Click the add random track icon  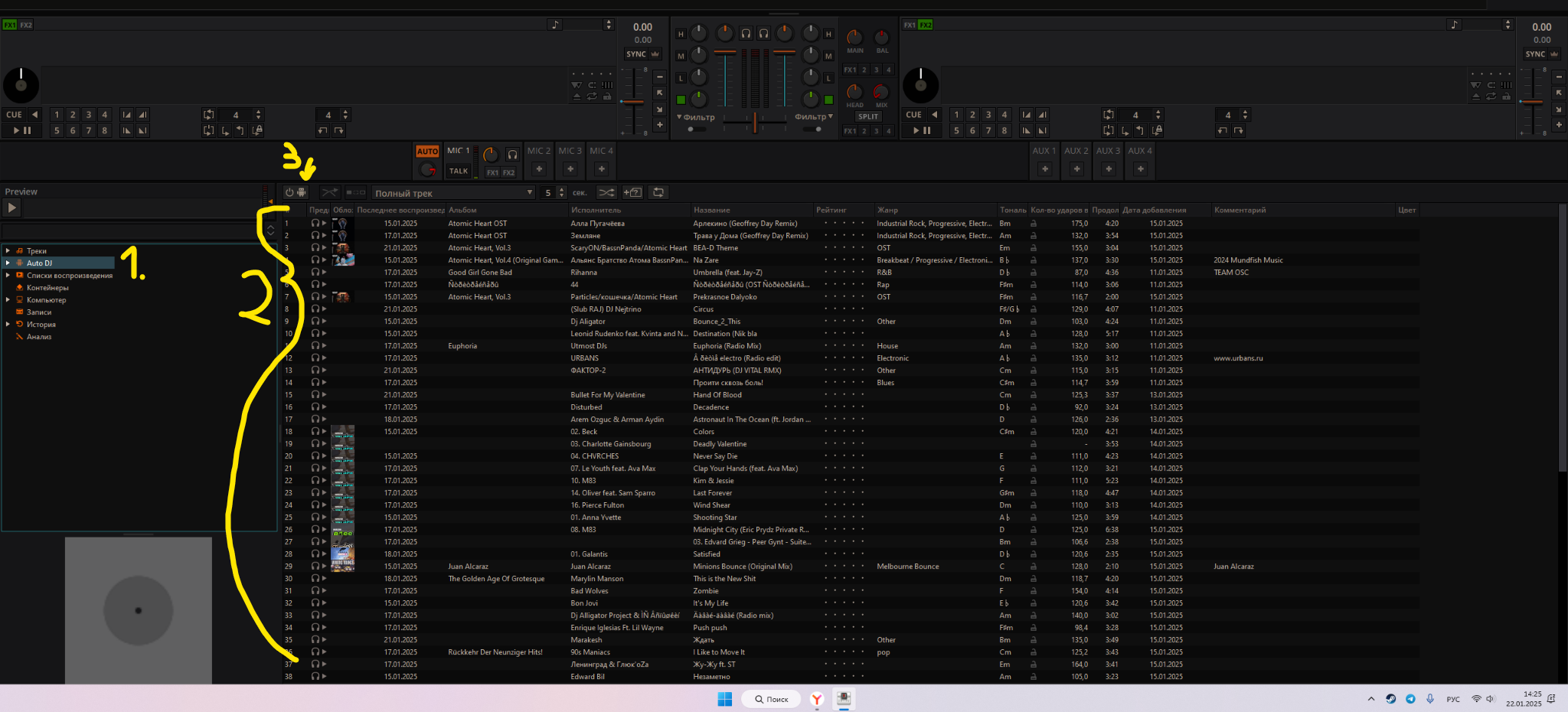[x=632, y=192]
